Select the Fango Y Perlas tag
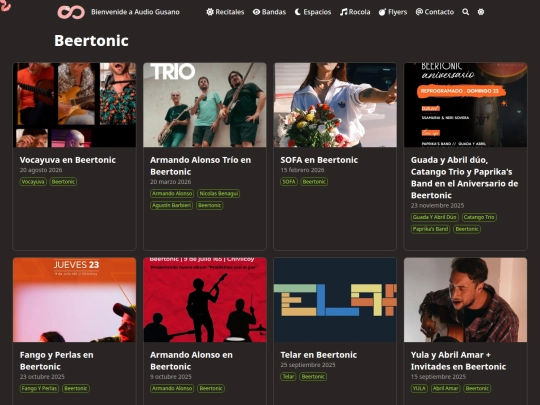The width and height of the screenshot is (540, 405). point(39,388)
